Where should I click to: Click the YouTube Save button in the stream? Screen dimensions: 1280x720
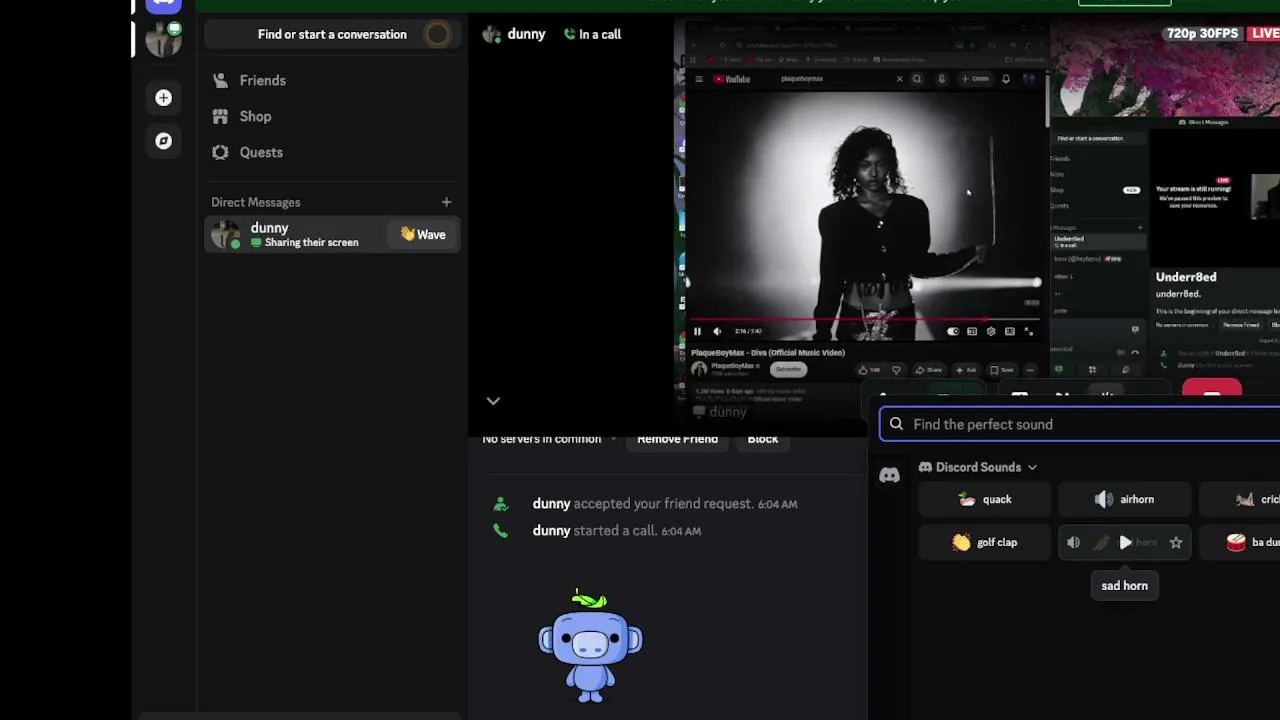[x=1003, y=370]
